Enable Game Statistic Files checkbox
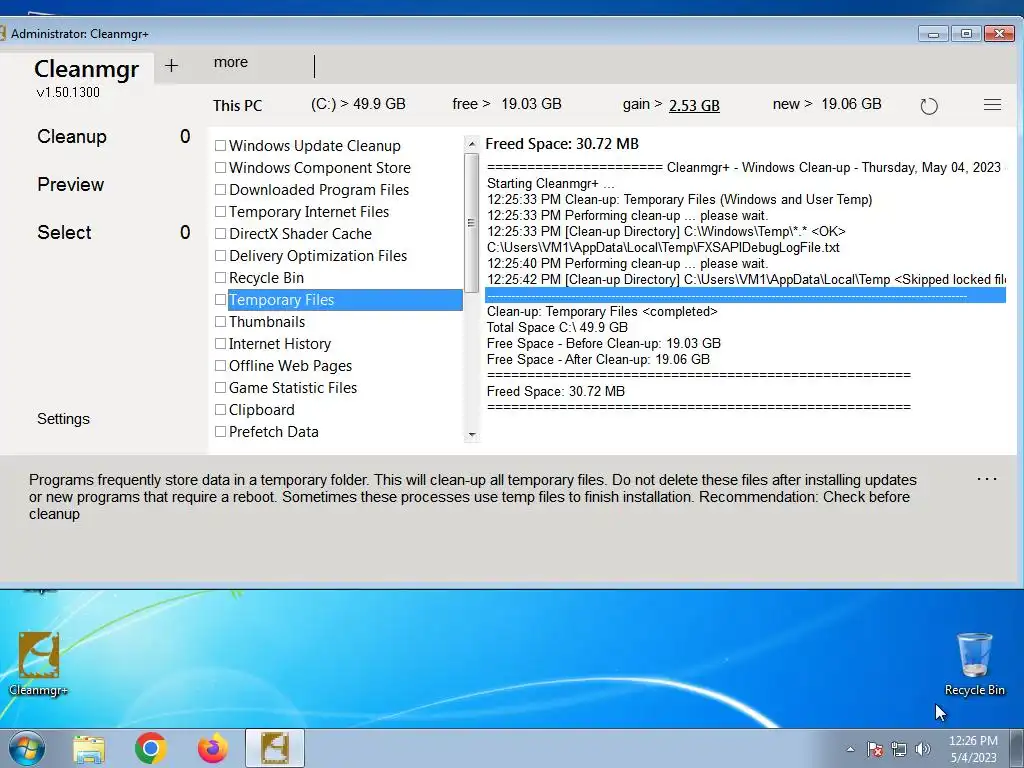Screen dimensions: 1024x768 pyautogui.click(x=221, y=388)
